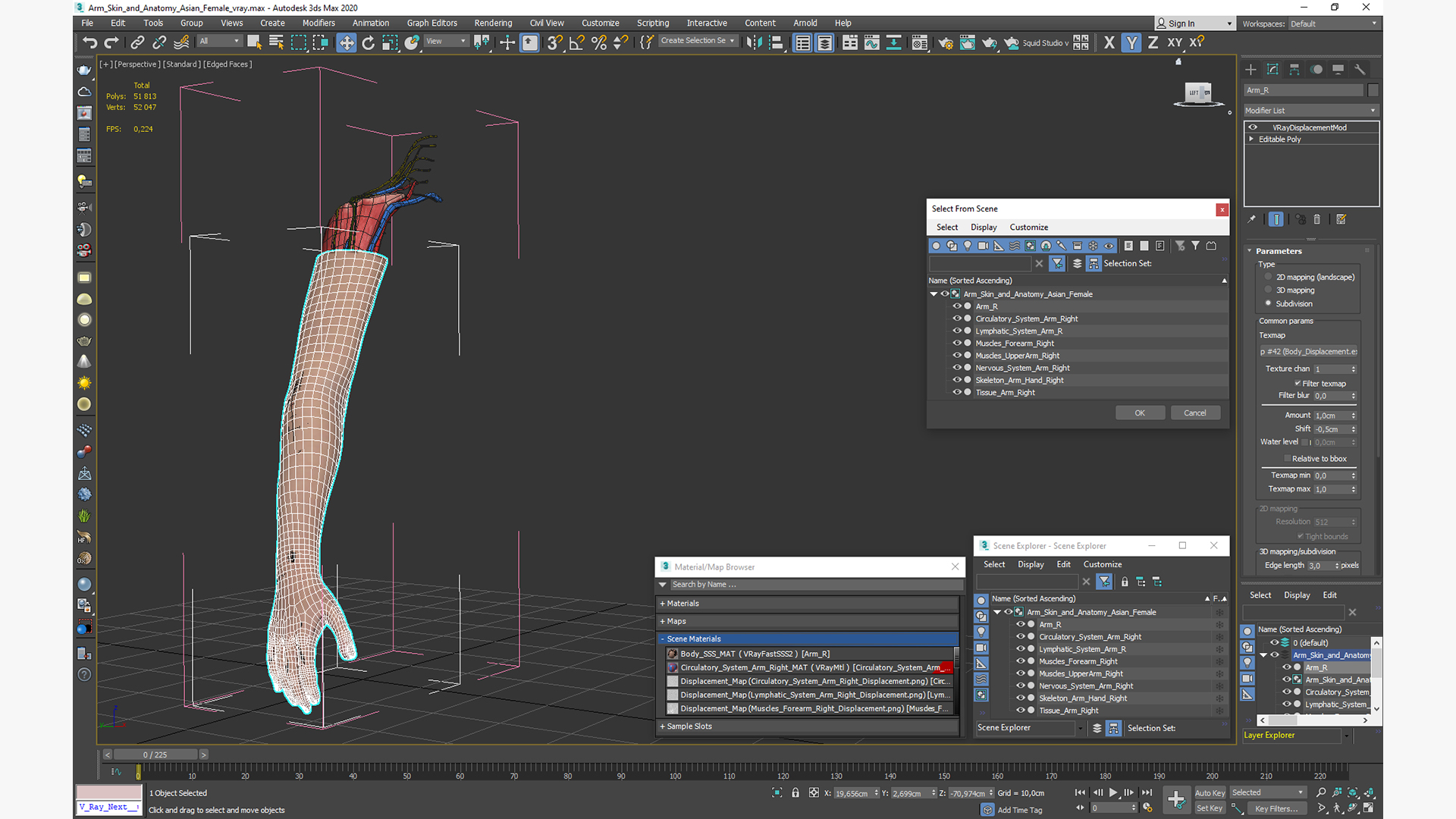Open the Workspaces Default dropdown

click(x=1333, y=24)
